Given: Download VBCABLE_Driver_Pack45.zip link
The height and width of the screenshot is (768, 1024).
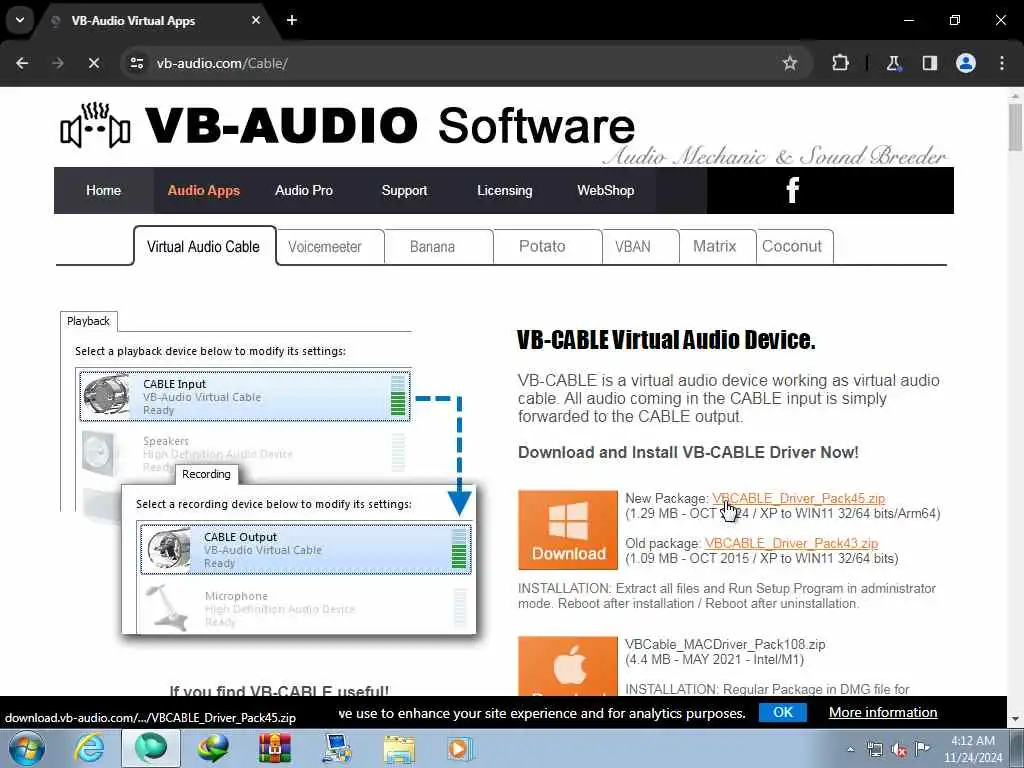Looking at the screenshot, I should click(798, 498).
